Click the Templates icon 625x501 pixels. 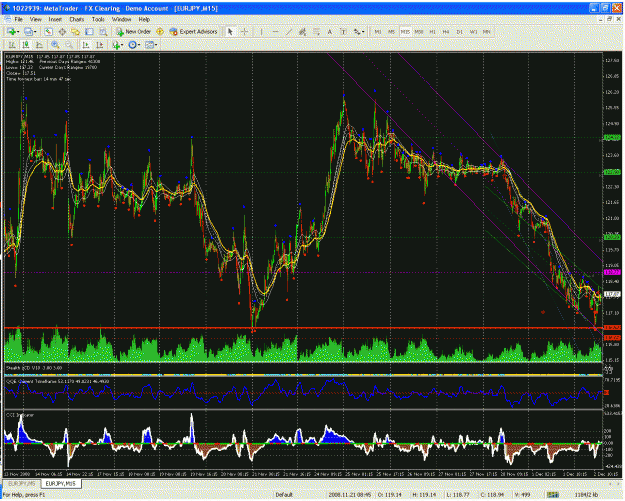point(149,45)
